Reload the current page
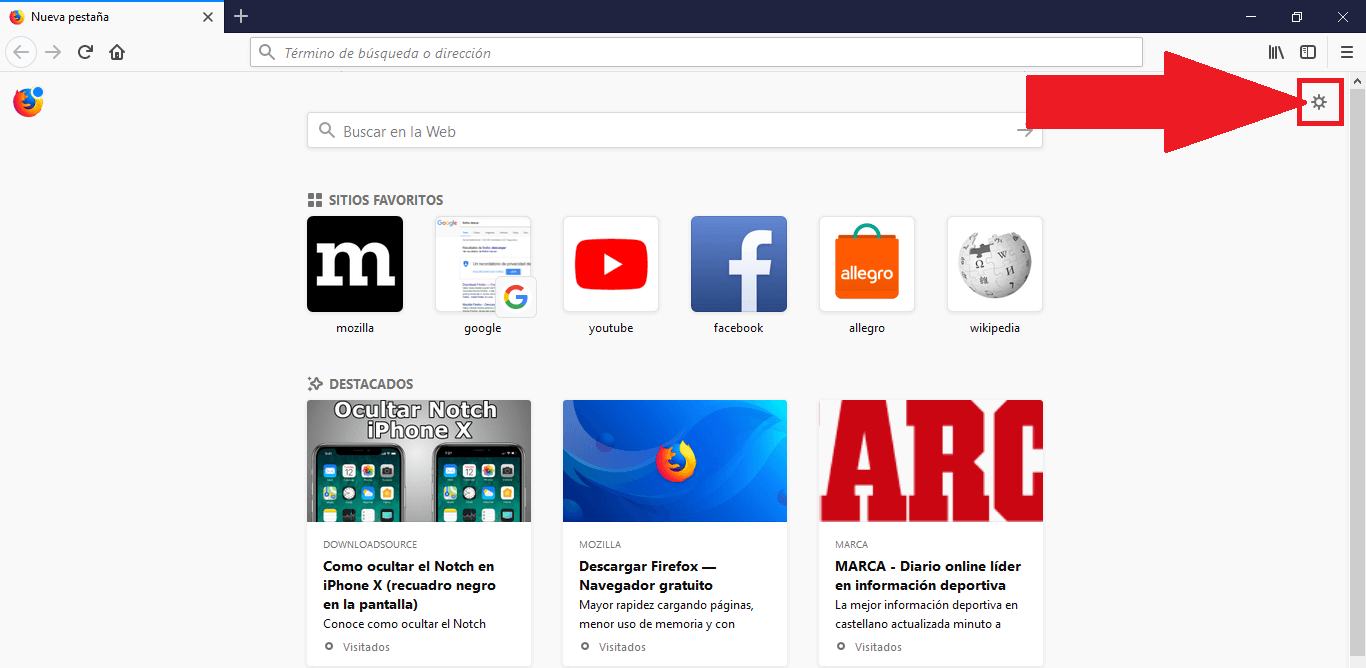Viewport: 1366px width, 668px height. click(x=86, y=52)
